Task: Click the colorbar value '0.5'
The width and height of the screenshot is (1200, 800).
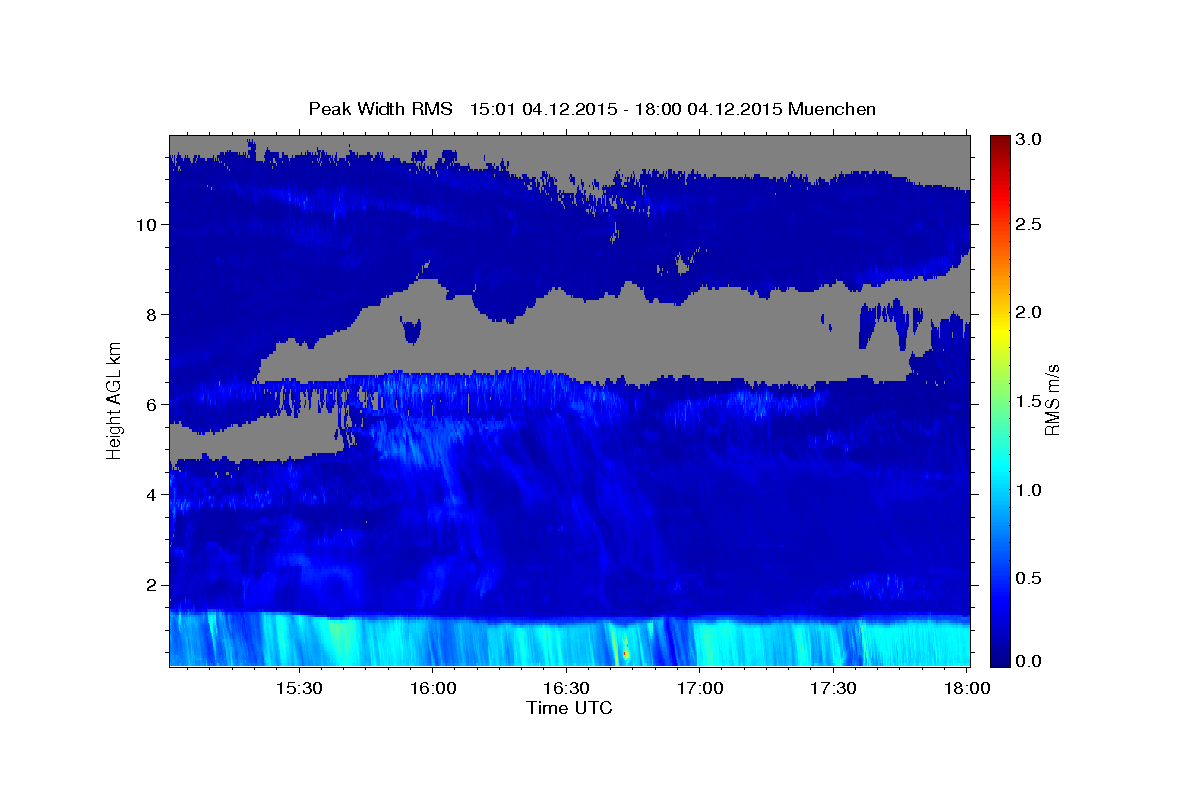Action: click(x=1027, y=578)
